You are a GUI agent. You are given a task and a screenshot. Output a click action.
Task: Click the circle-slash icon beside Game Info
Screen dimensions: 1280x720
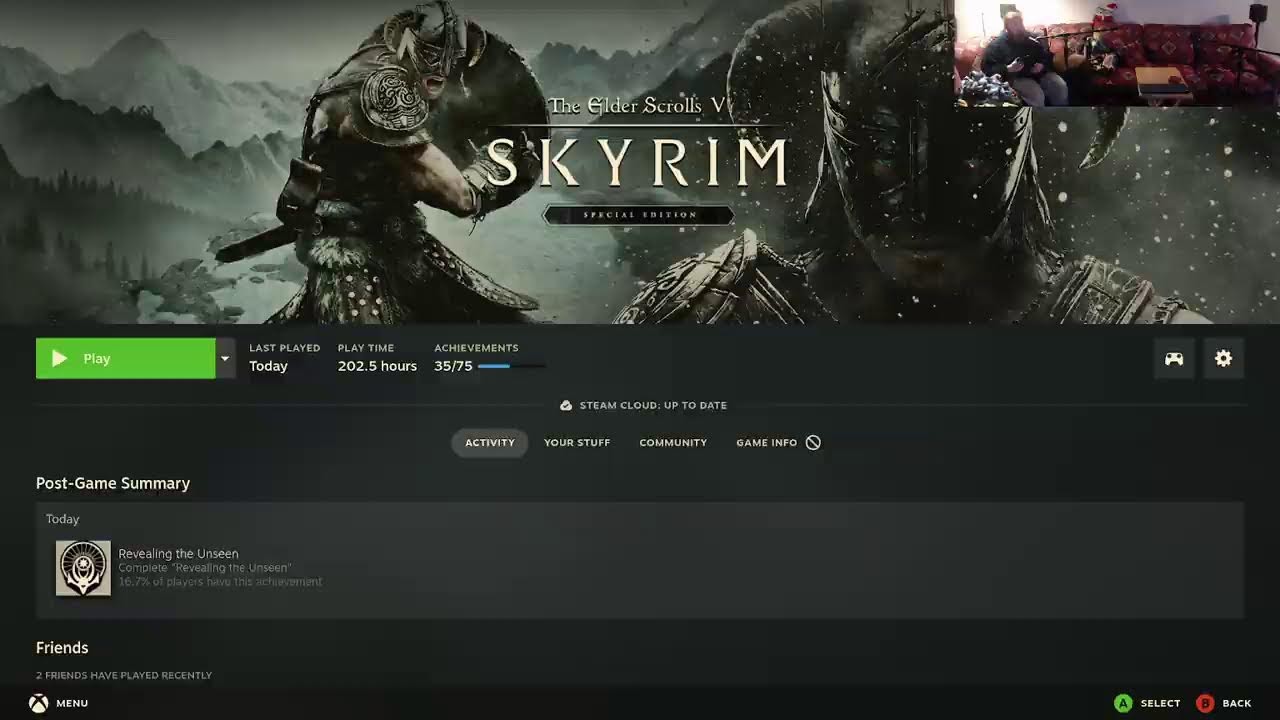(813, 442)
